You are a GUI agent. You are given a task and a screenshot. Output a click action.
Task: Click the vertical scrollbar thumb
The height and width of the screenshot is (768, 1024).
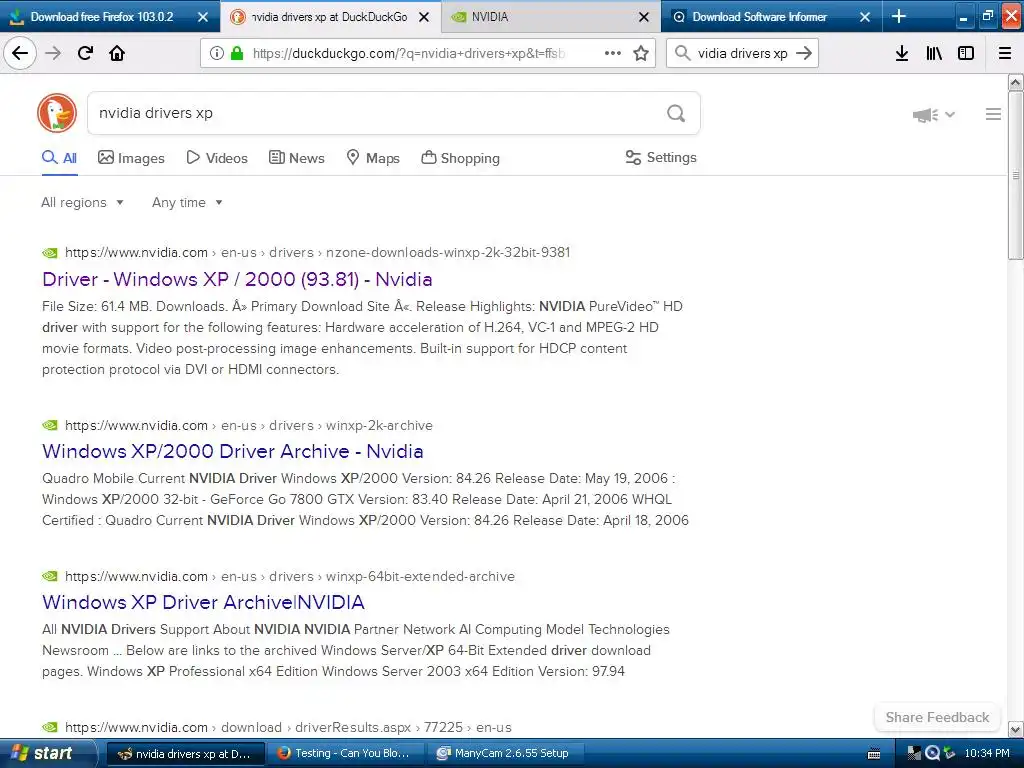coord(1016,175)
